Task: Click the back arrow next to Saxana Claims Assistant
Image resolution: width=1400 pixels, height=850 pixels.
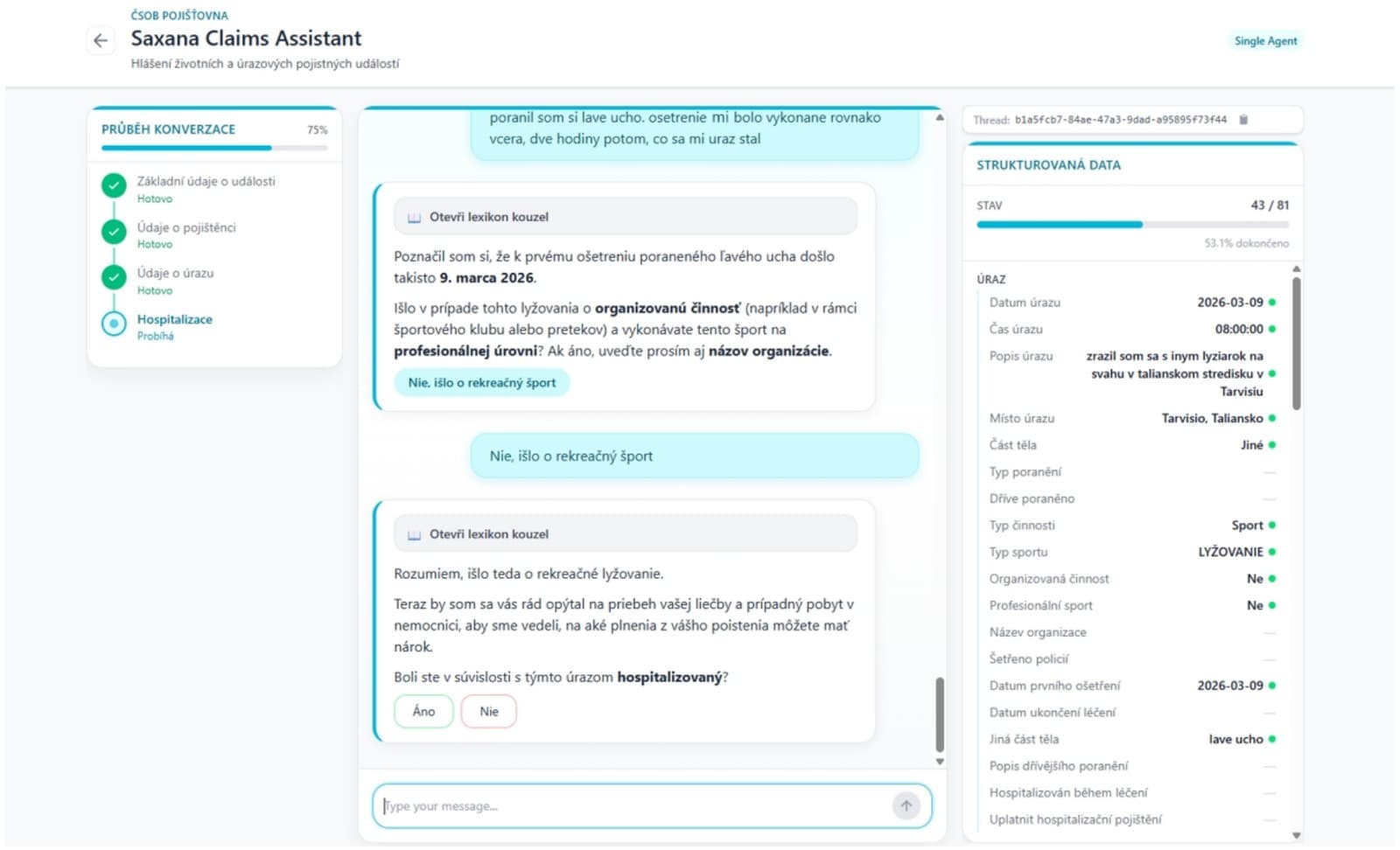Action: (101, 40)
